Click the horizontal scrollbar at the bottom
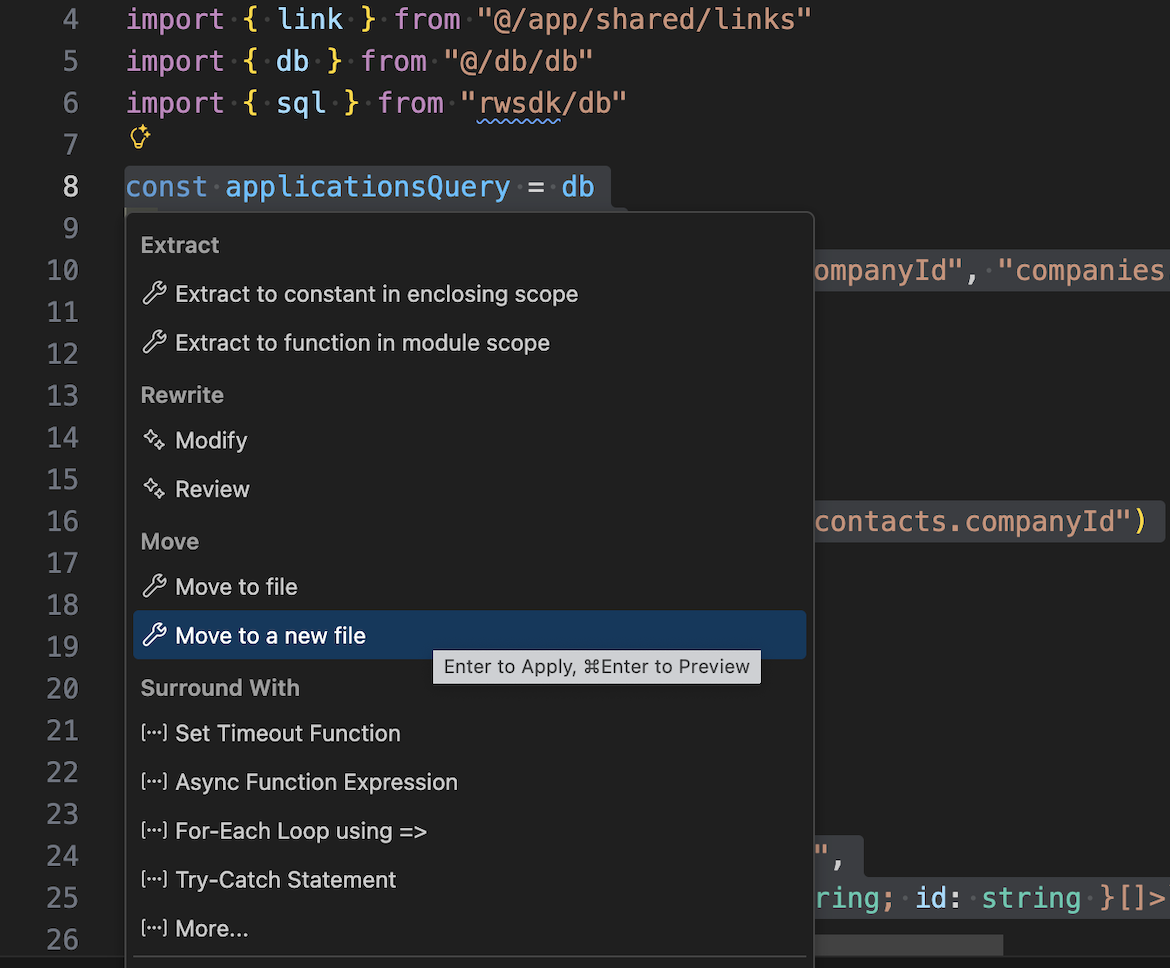 point(908,944)
